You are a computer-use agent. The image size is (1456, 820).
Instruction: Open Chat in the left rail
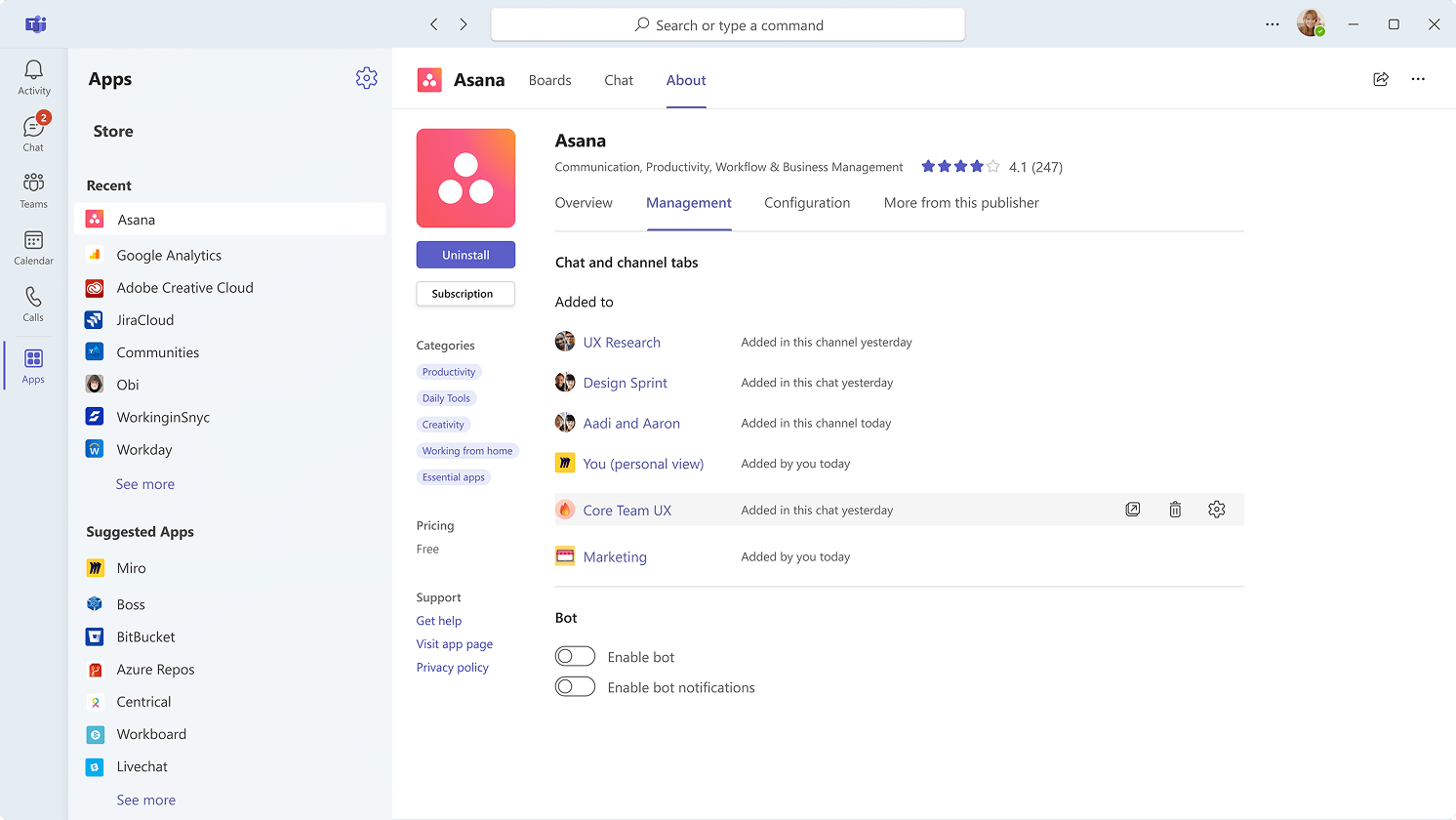[33, 134]
